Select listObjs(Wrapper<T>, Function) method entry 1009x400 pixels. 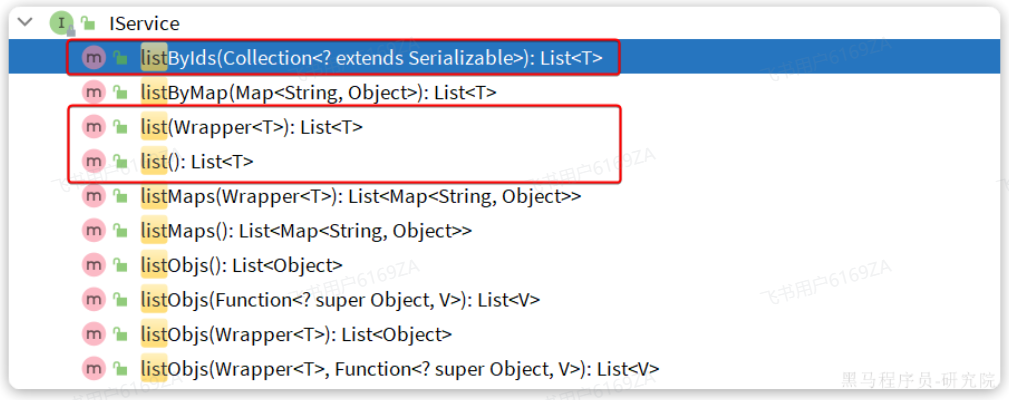(x=399, y=368)
